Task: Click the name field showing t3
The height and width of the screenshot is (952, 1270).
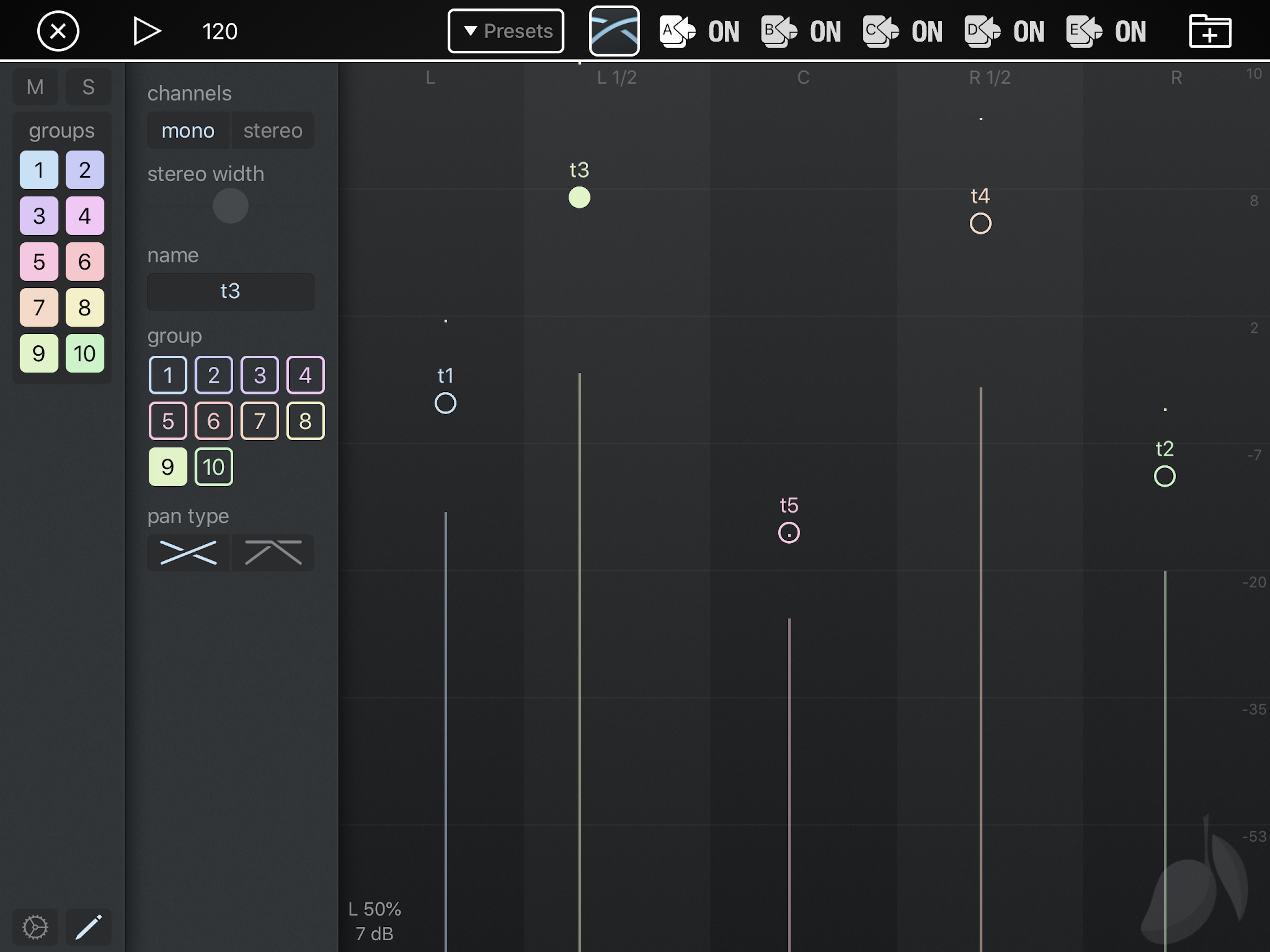Action: 230,291
